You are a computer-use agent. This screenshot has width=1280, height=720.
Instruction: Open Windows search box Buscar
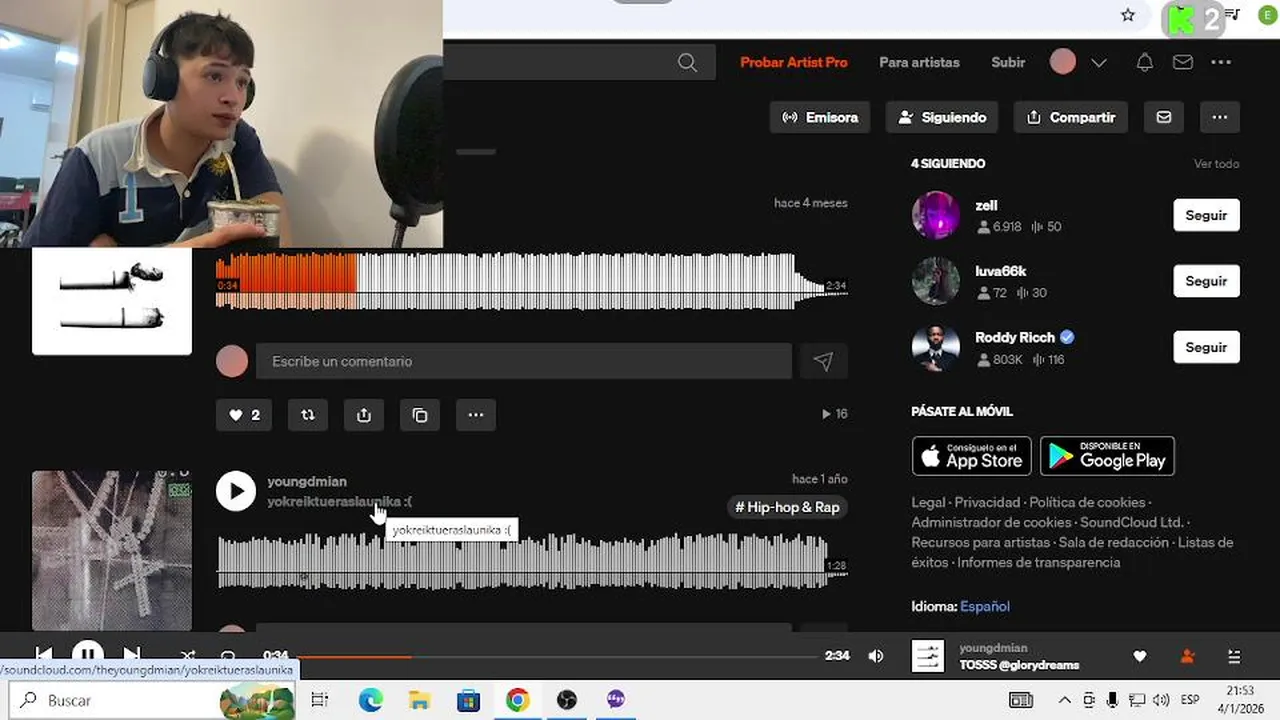pos(152,700)
